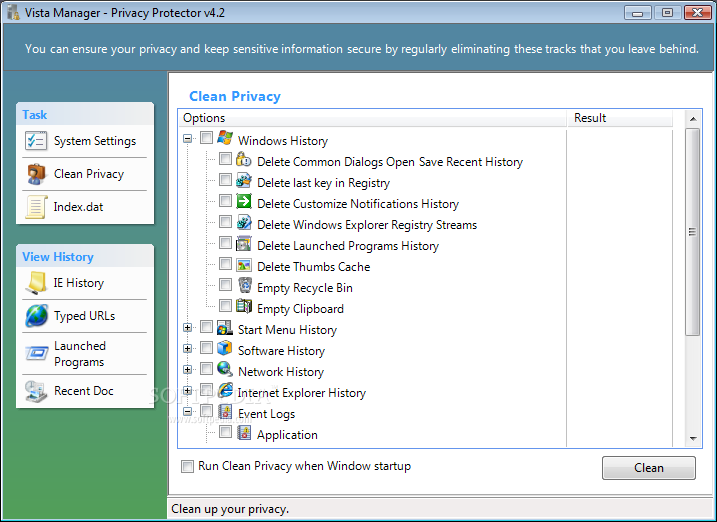
Task: Collapse the Windows History tree node
Action: click(187, 138)
